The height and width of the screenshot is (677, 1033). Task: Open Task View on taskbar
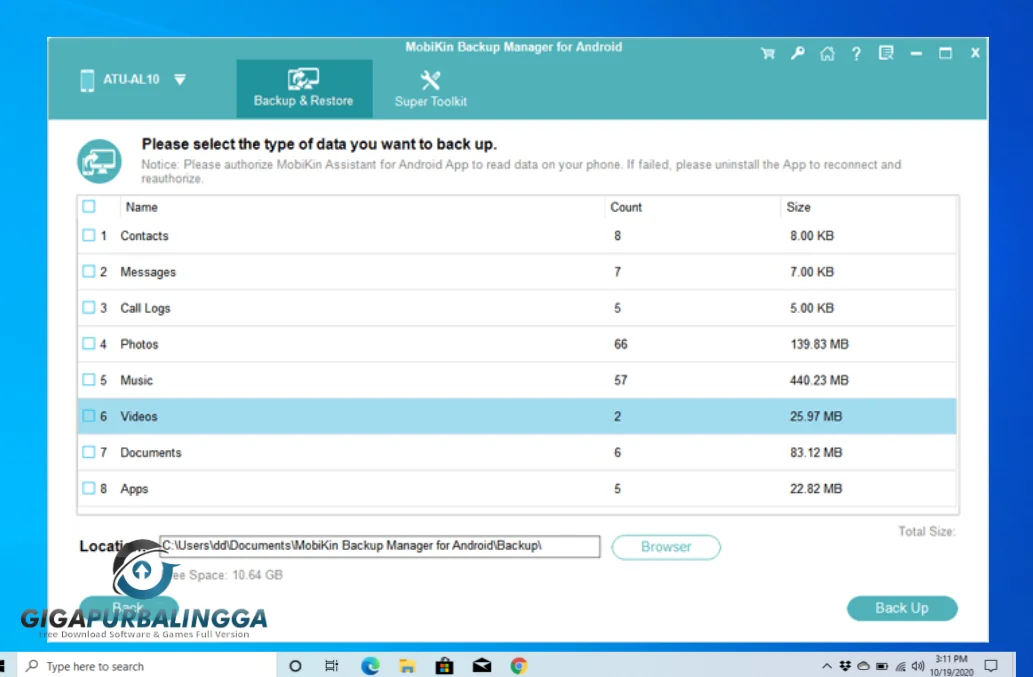click(x=332, y=666)
